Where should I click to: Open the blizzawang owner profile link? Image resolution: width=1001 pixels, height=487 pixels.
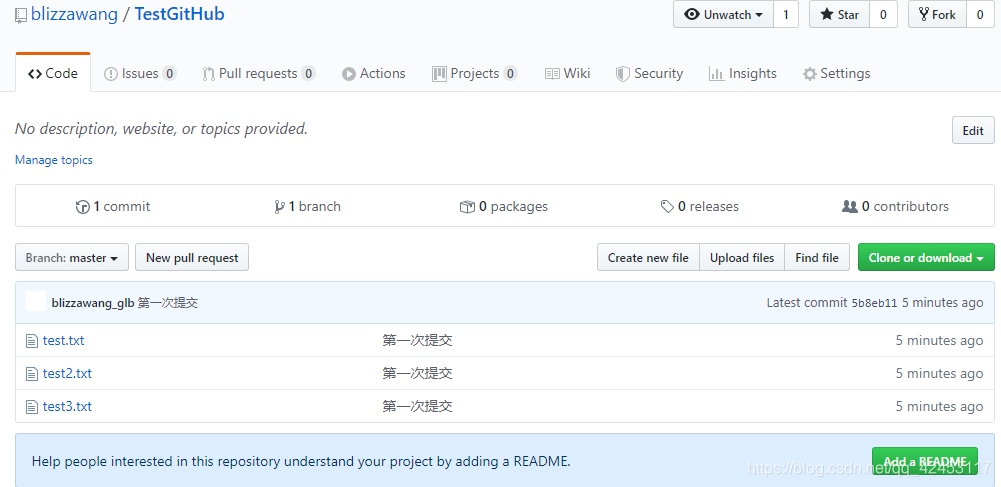[74, 14]
